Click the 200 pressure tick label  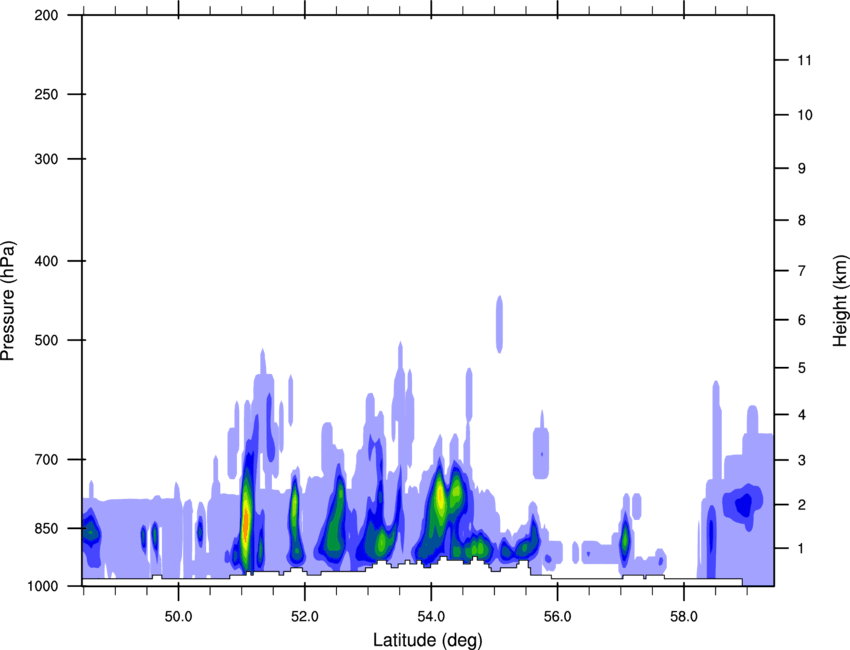coord(46,15)
